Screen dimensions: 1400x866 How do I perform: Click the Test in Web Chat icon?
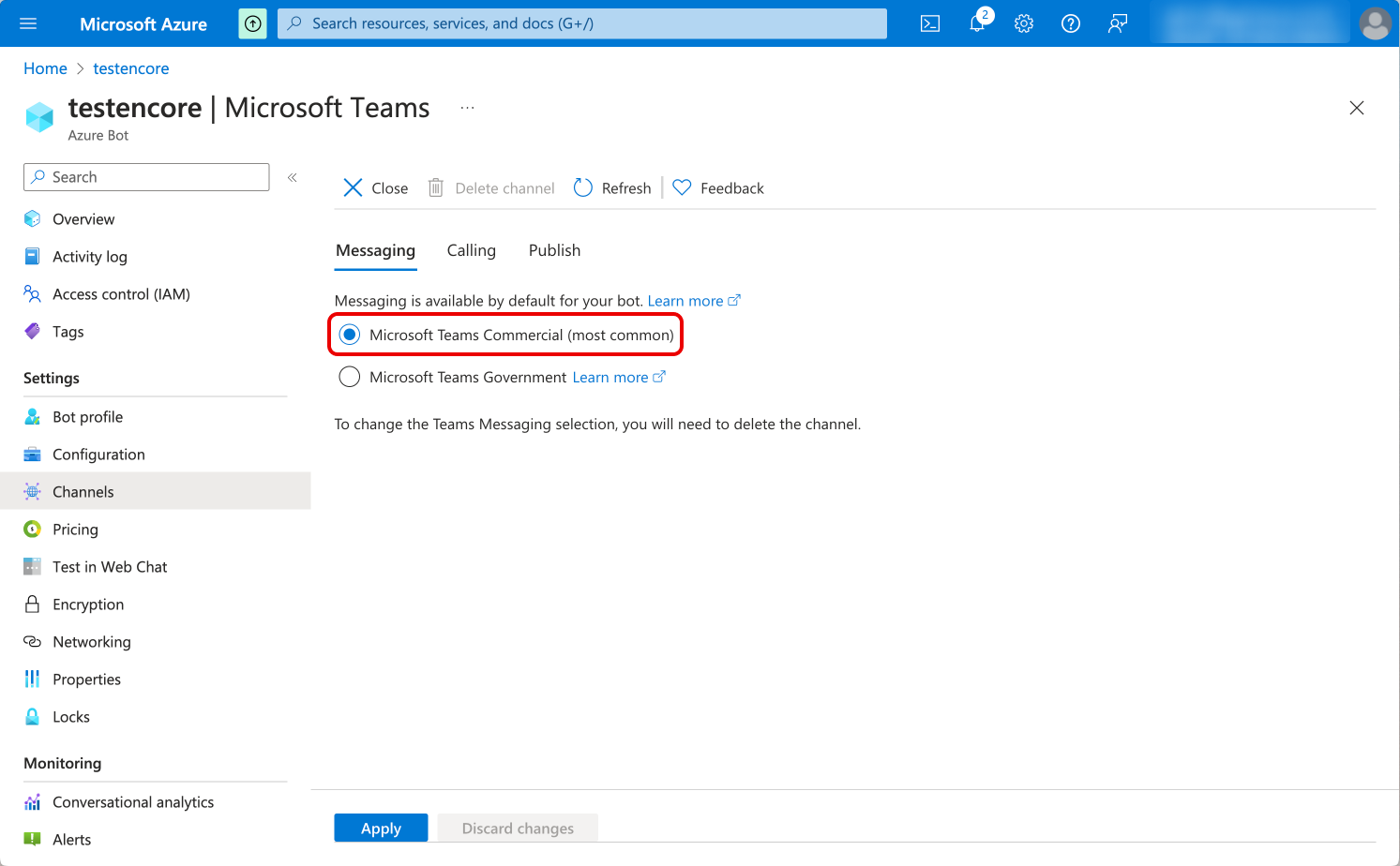[32, 566]
